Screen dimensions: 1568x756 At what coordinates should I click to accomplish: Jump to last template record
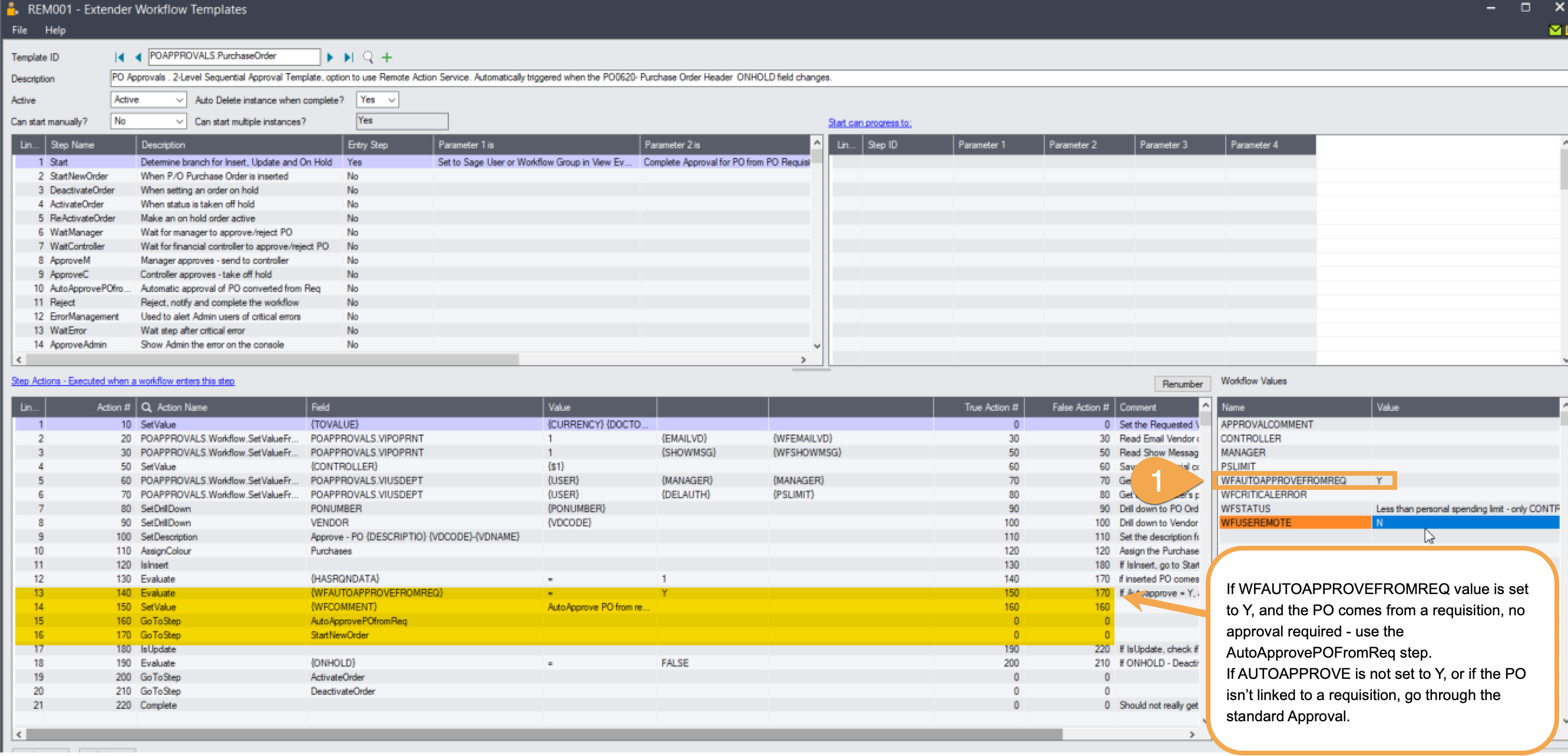click(x=348, y=57)
